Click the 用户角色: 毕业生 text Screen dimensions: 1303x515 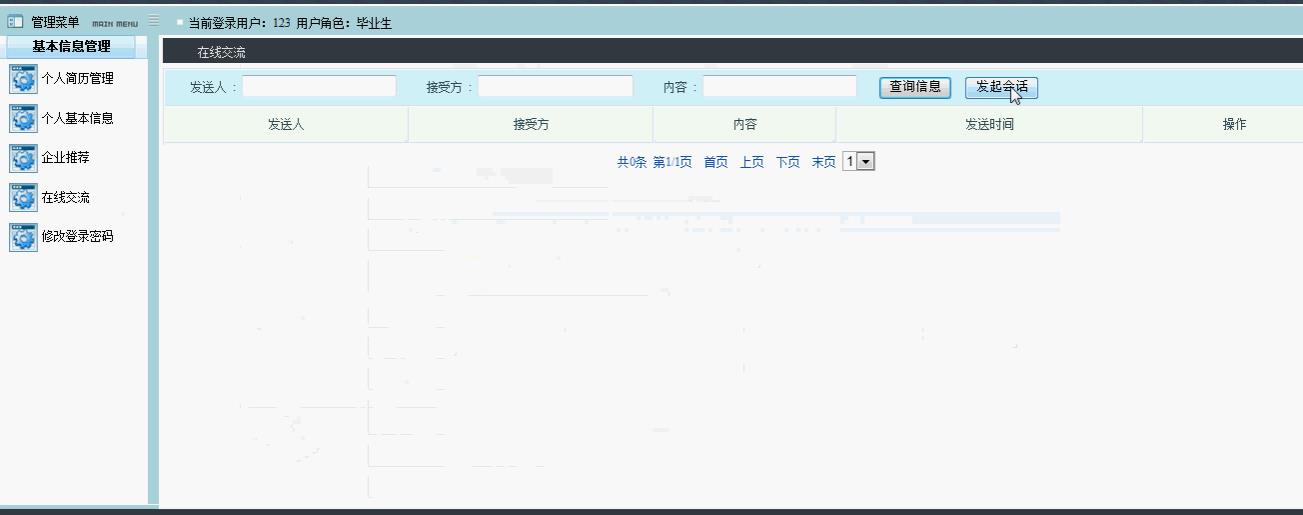[x=344, y=23]
